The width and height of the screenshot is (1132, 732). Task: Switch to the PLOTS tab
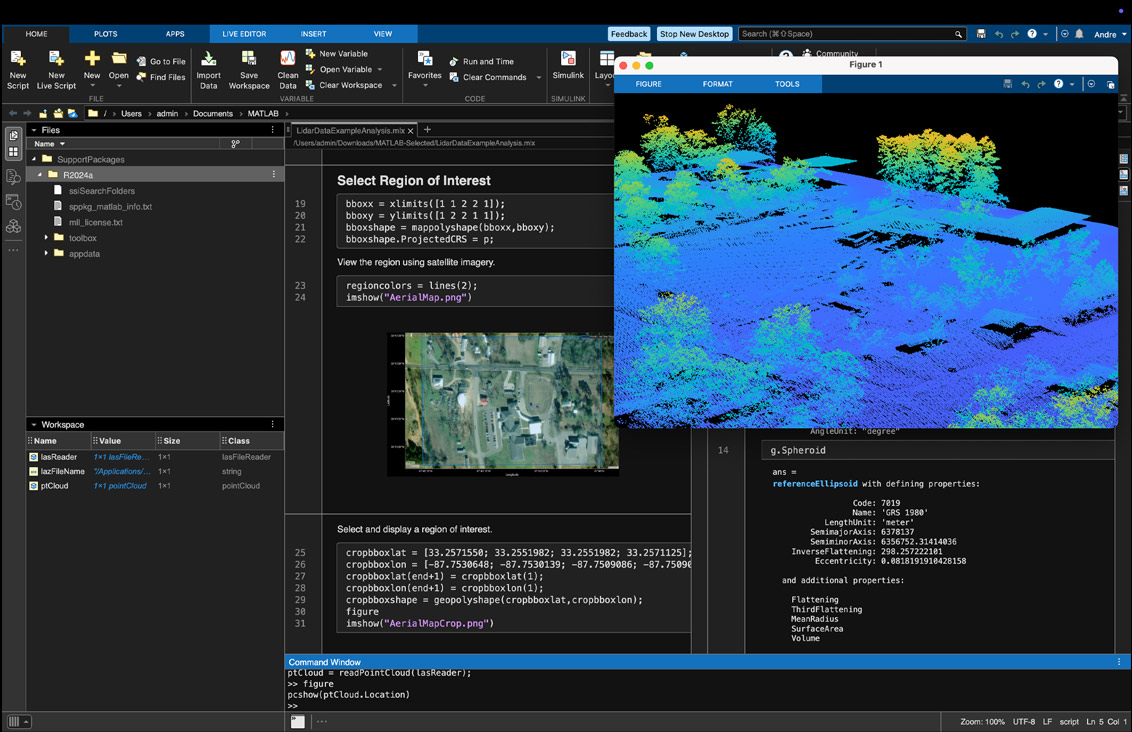point(105,34)
